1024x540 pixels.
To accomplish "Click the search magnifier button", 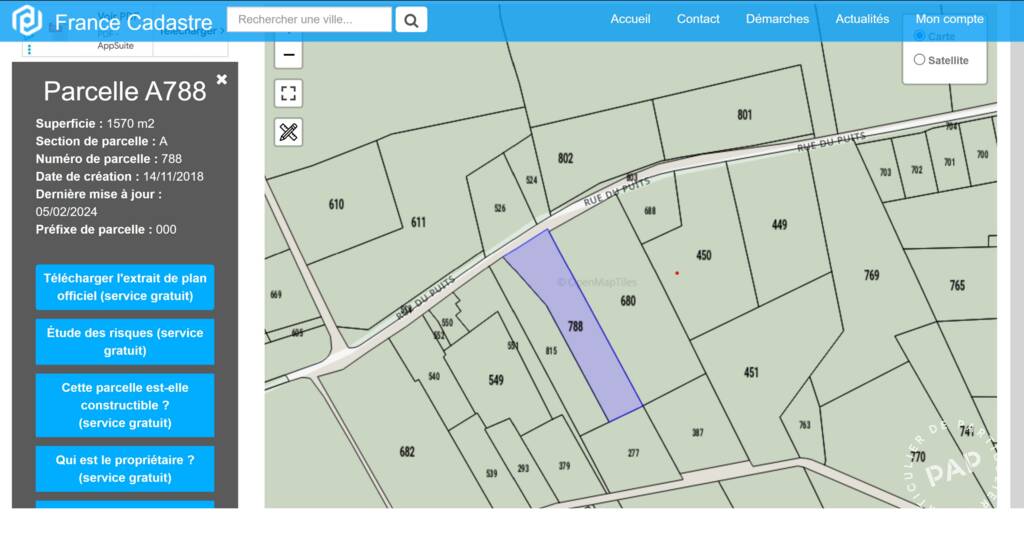I will (x=411, y=20).
